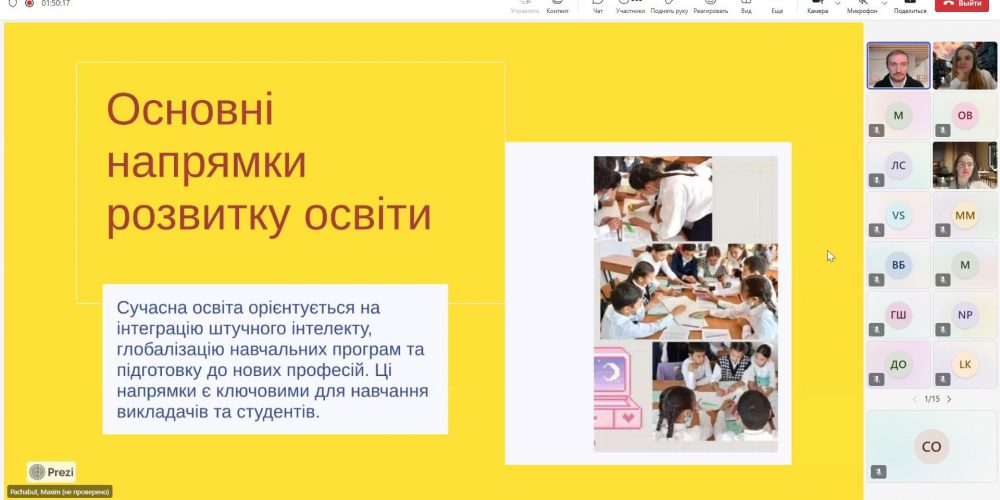Click the red recording indicator icon

(x=28, y=4)
